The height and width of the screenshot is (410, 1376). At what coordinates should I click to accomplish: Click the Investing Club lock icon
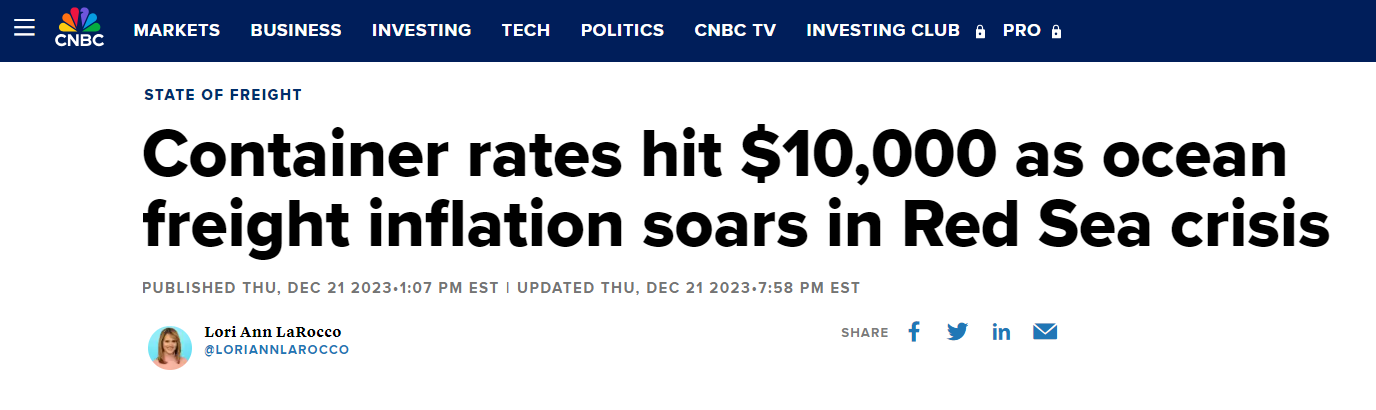click(x=981, y=31)
